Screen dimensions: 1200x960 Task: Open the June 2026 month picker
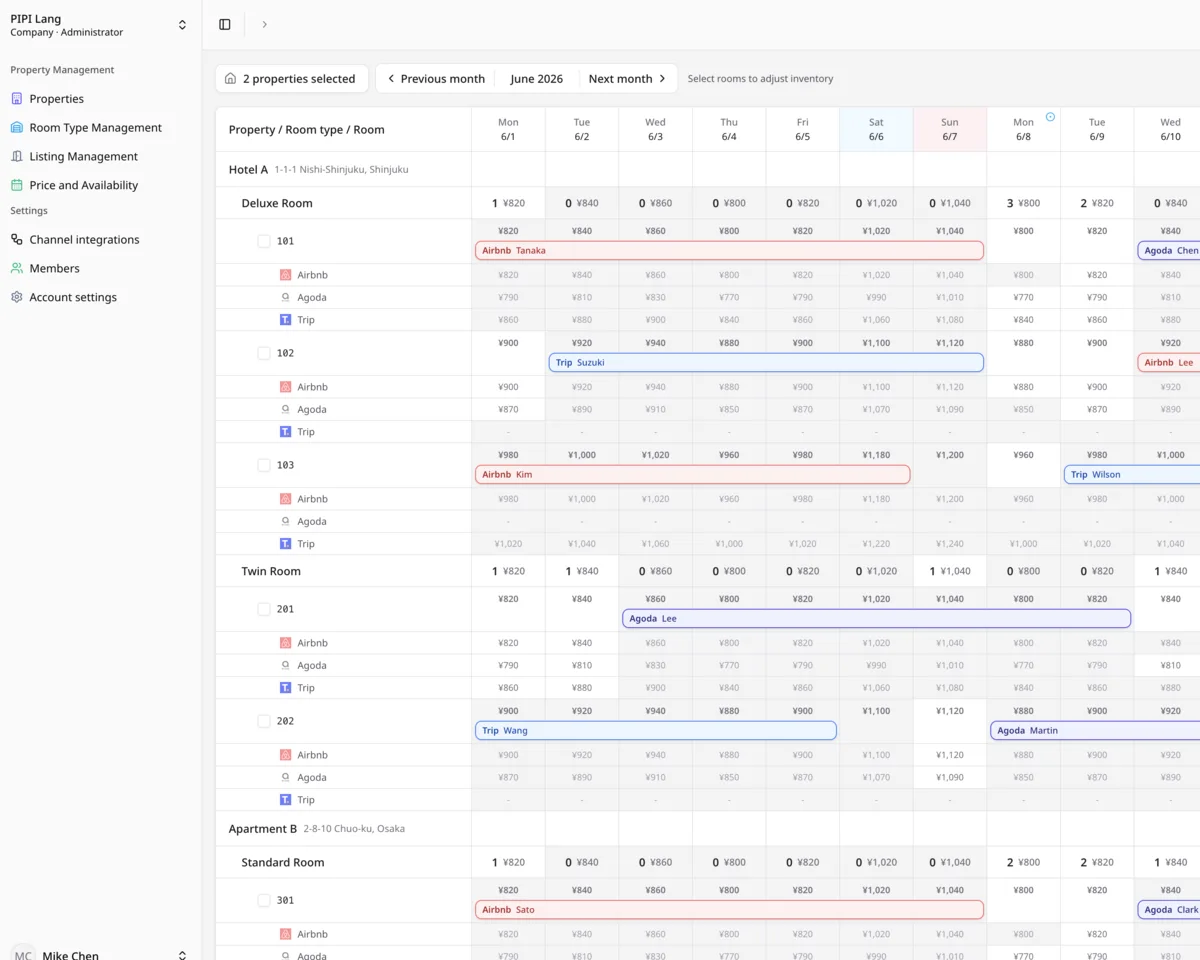[536, 78]
